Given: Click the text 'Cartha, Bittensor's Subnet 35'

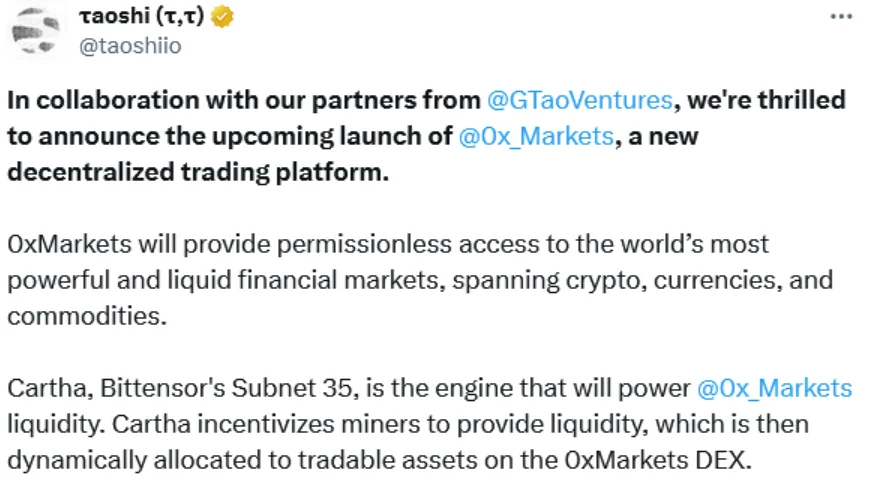Looking at the screenshot, I should point(182,388).
